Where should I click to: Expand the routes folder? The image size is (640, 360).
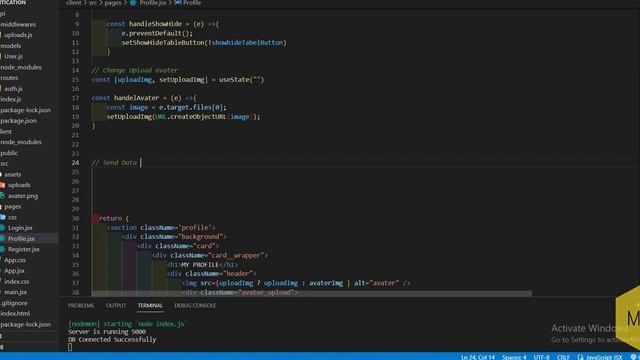9,78
